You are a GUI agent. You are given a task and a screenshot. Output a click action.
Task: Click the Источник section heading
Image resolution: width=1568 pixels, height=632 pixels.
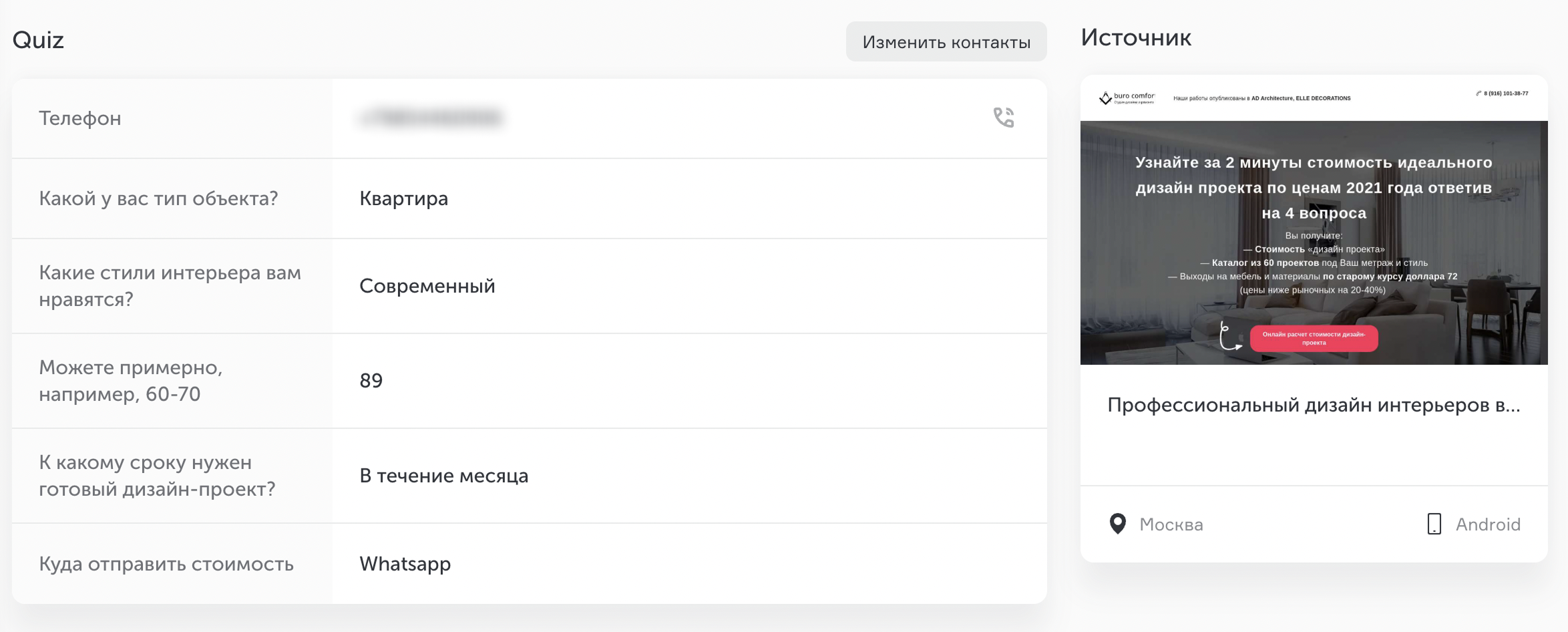(1135, 37)
